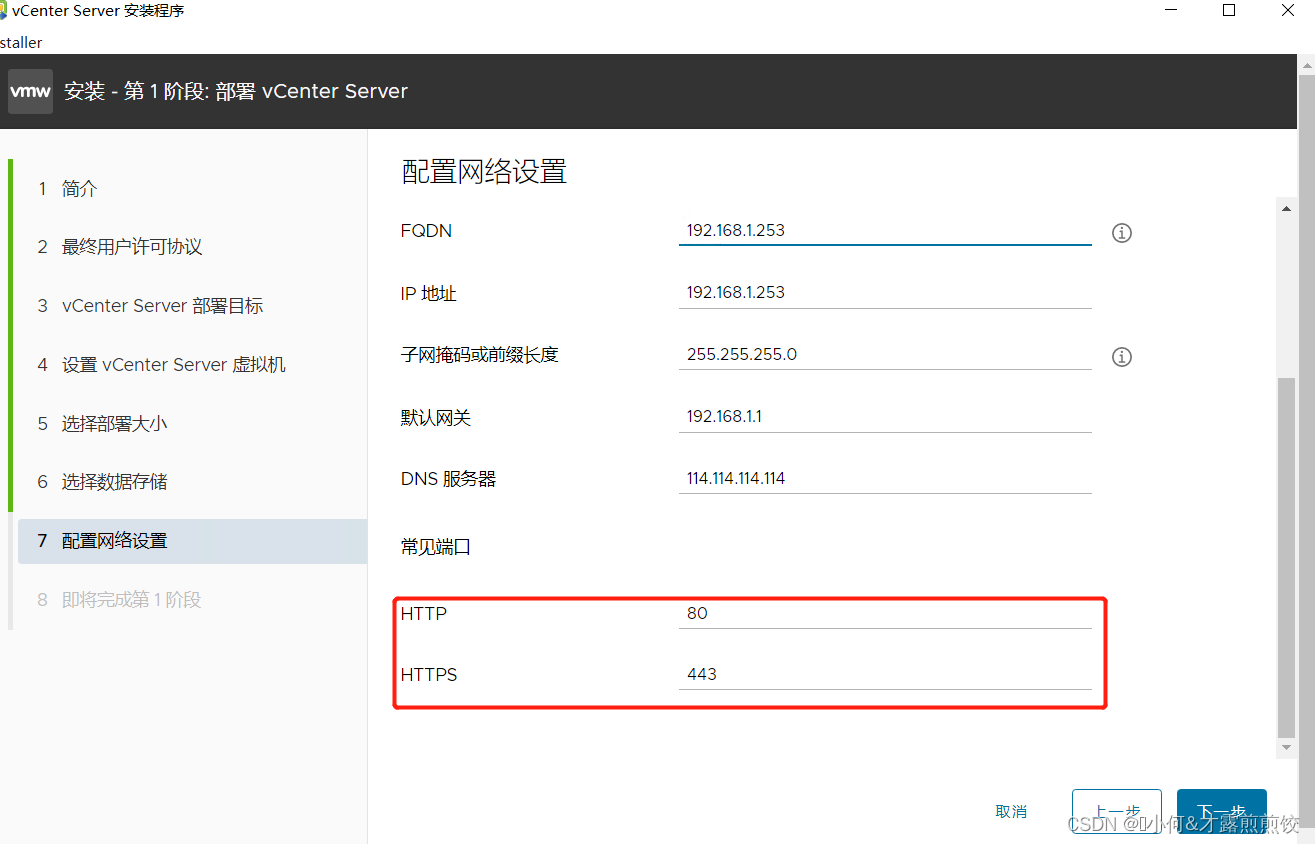Image resolution: width=1315 pixels, height=844 pixels.
Task: Click the scrollbar down arrow
Action: 1287,748
